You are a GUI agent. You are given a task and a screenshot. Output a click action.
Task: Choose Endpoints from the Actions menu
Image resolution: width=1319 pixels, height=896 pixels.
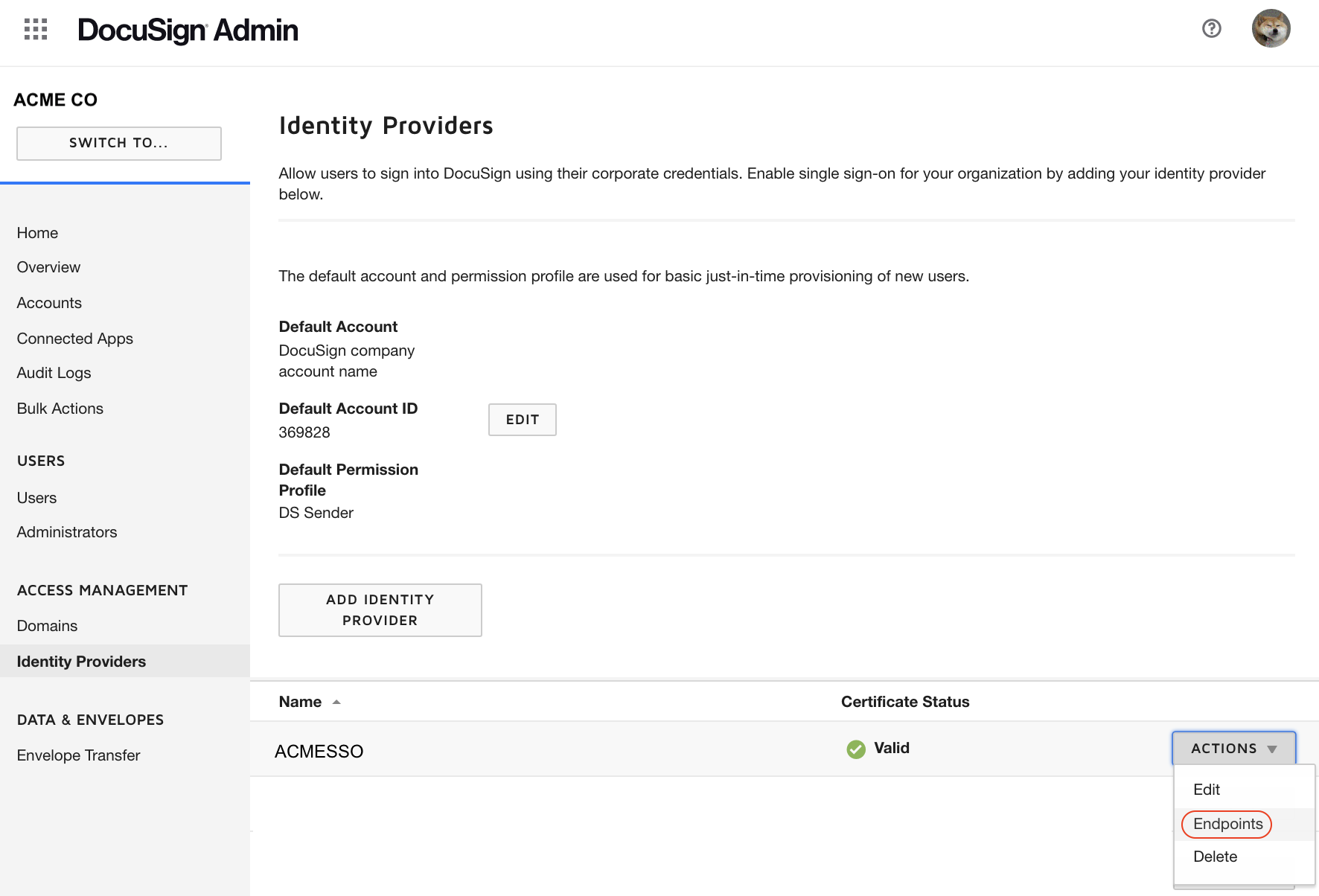1227,824
